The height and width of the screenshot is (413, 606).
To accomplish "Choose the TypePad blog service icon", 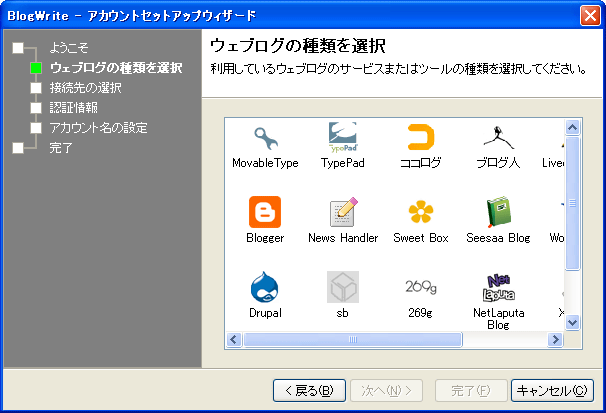I will (343, 137).
